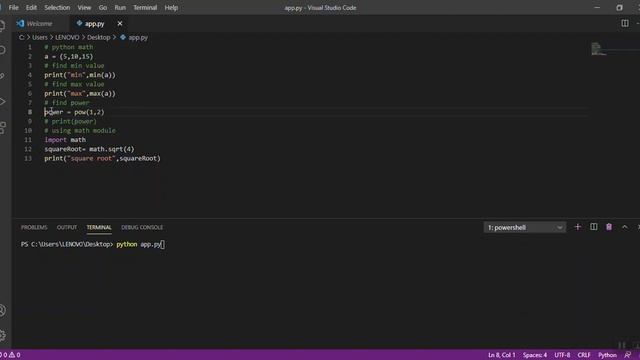Open the Manage gear settings

(x=2, y=336)
